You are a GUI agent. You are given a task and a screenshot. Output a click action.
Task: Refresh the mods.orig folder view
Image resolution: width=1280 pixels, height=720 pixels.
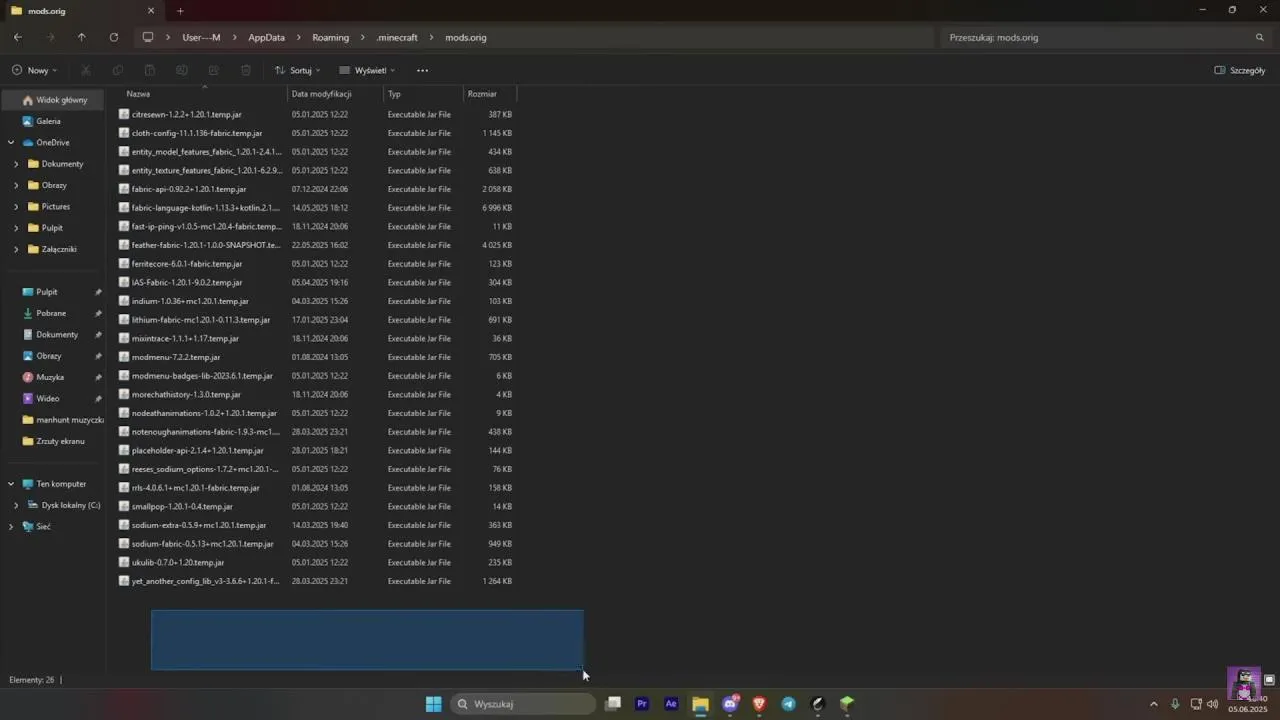click(114, 37)
